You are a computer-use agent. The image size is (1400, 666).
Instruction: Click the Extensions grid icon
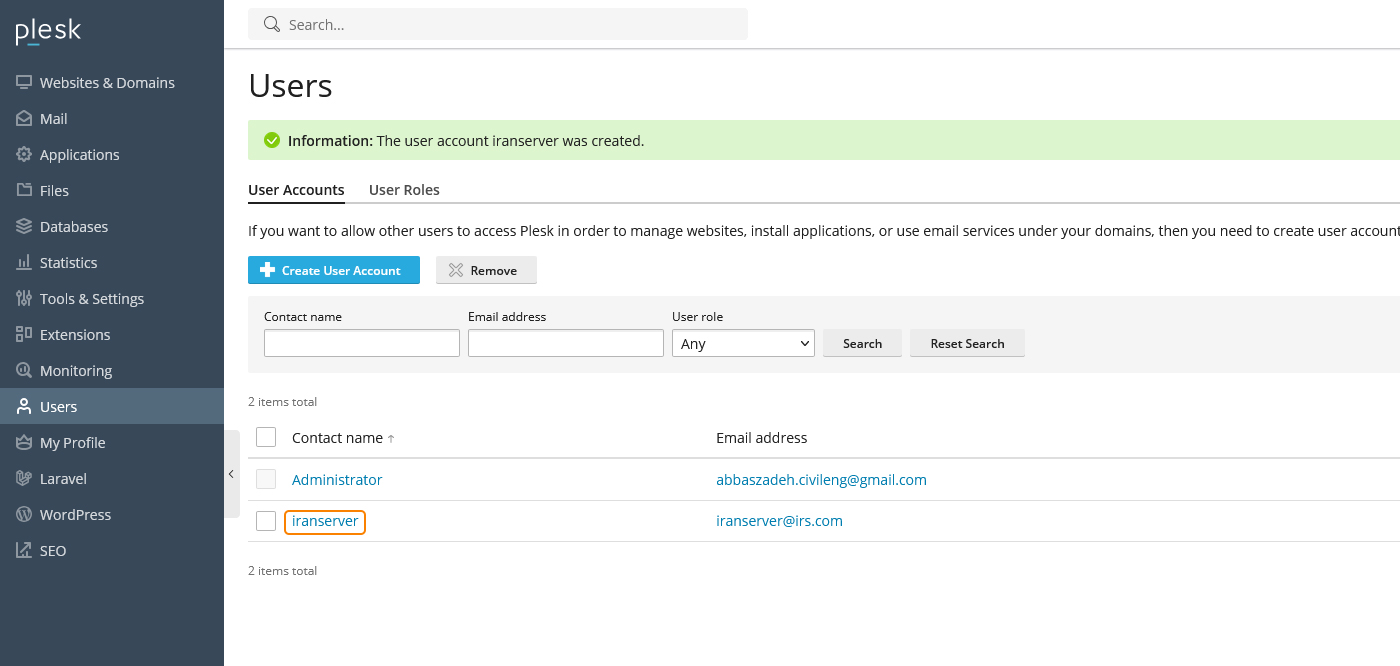(24, 335)
